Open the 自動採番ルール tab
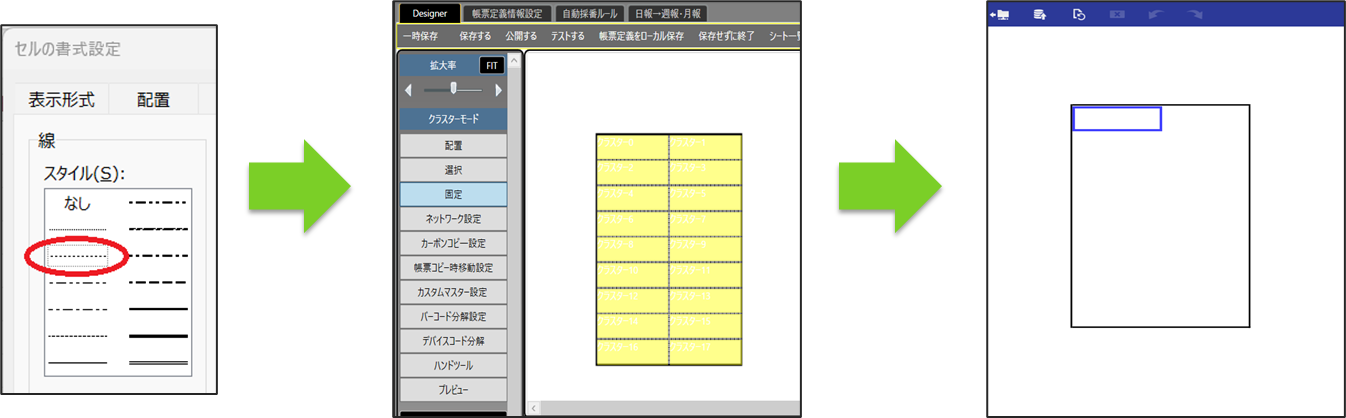The image size is (1346, 418). point(590,13)
